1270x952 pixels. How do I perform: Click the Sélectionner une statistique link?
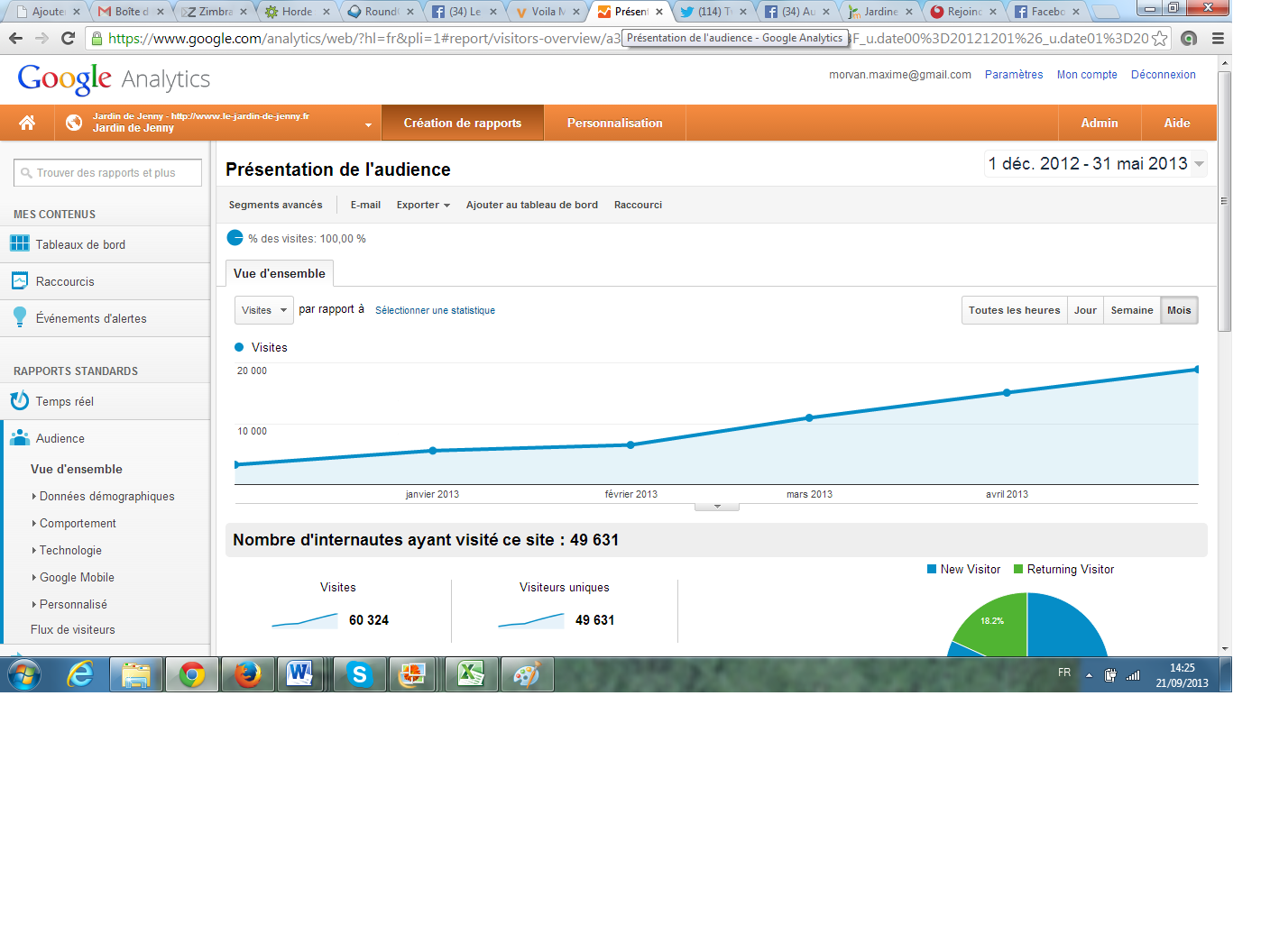(435, 310)
